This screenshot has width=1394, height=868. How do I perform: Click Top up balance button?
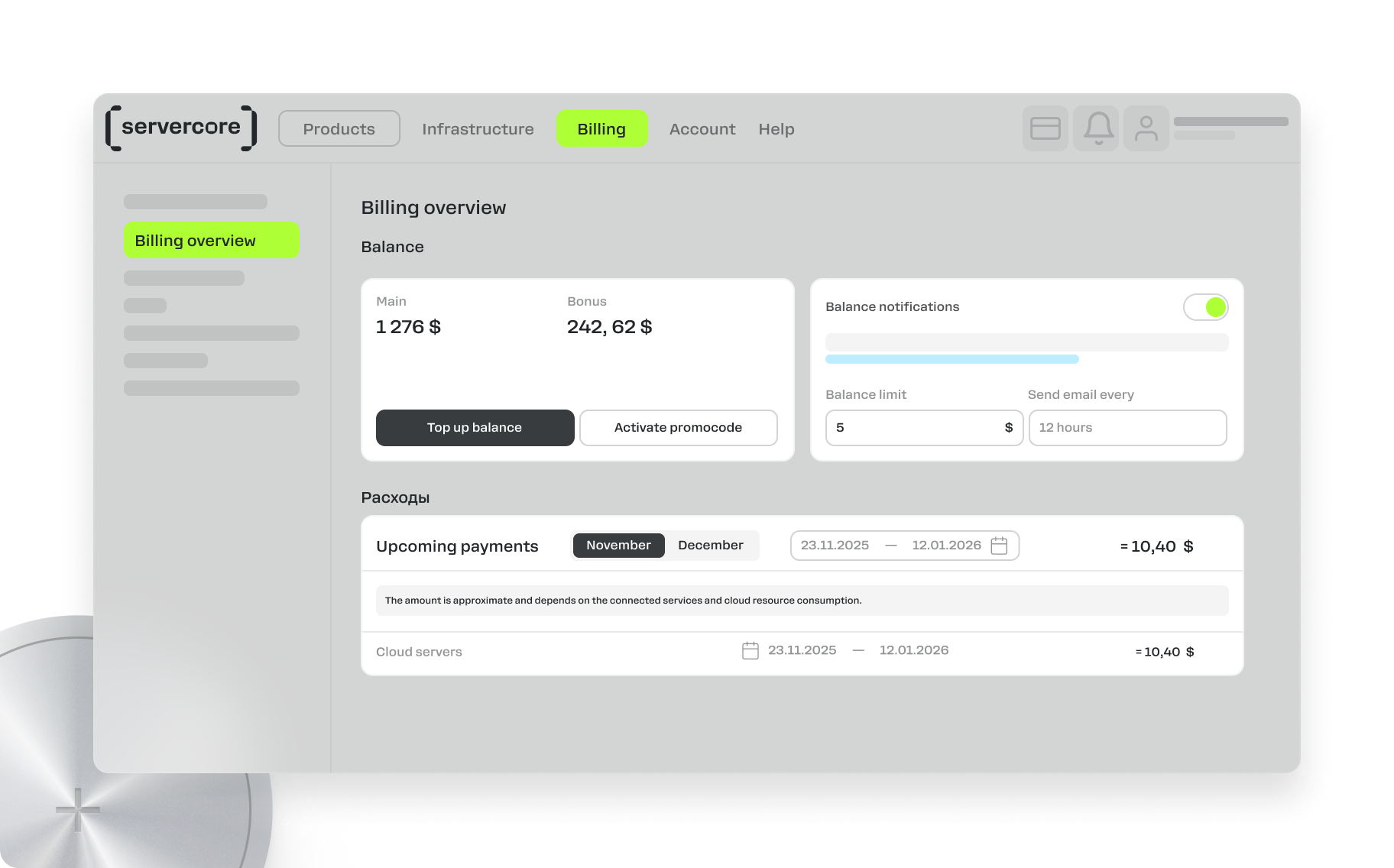[x=475, y=428]
